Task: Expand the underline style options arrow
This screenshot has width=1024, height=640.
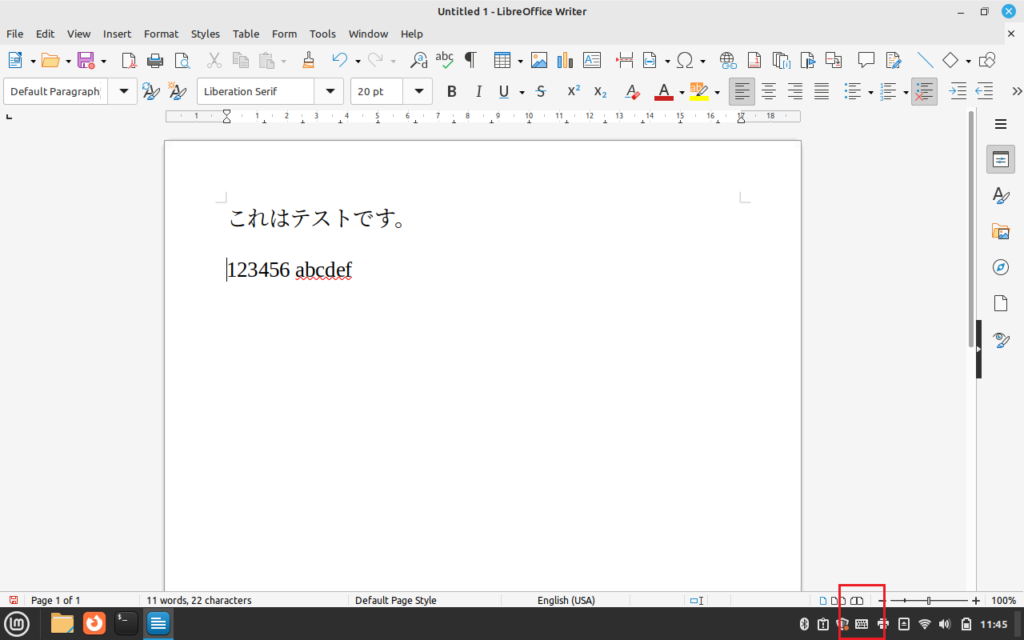Action: (522, 92)
